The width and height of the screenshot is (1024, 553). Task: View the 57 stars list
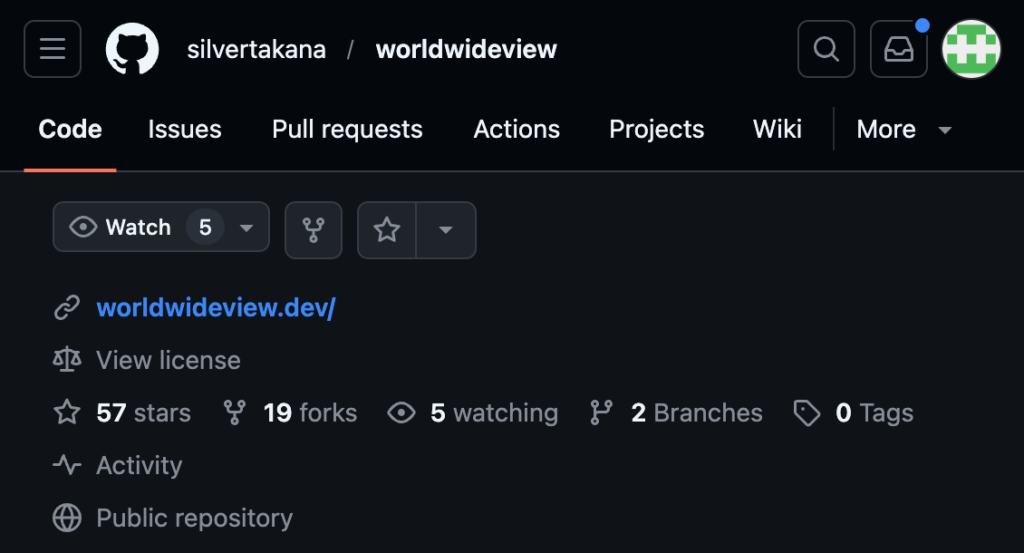click(x=142, y=413)
